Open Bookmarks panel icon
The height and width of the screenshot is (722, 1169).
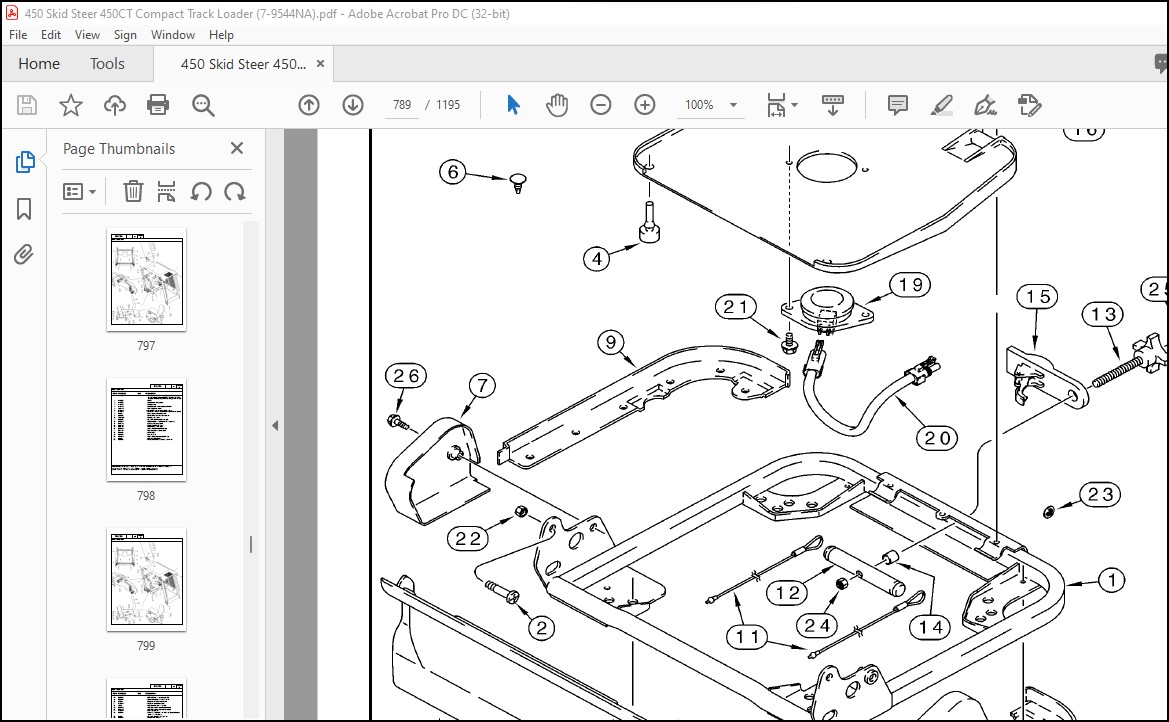point(24,209)
